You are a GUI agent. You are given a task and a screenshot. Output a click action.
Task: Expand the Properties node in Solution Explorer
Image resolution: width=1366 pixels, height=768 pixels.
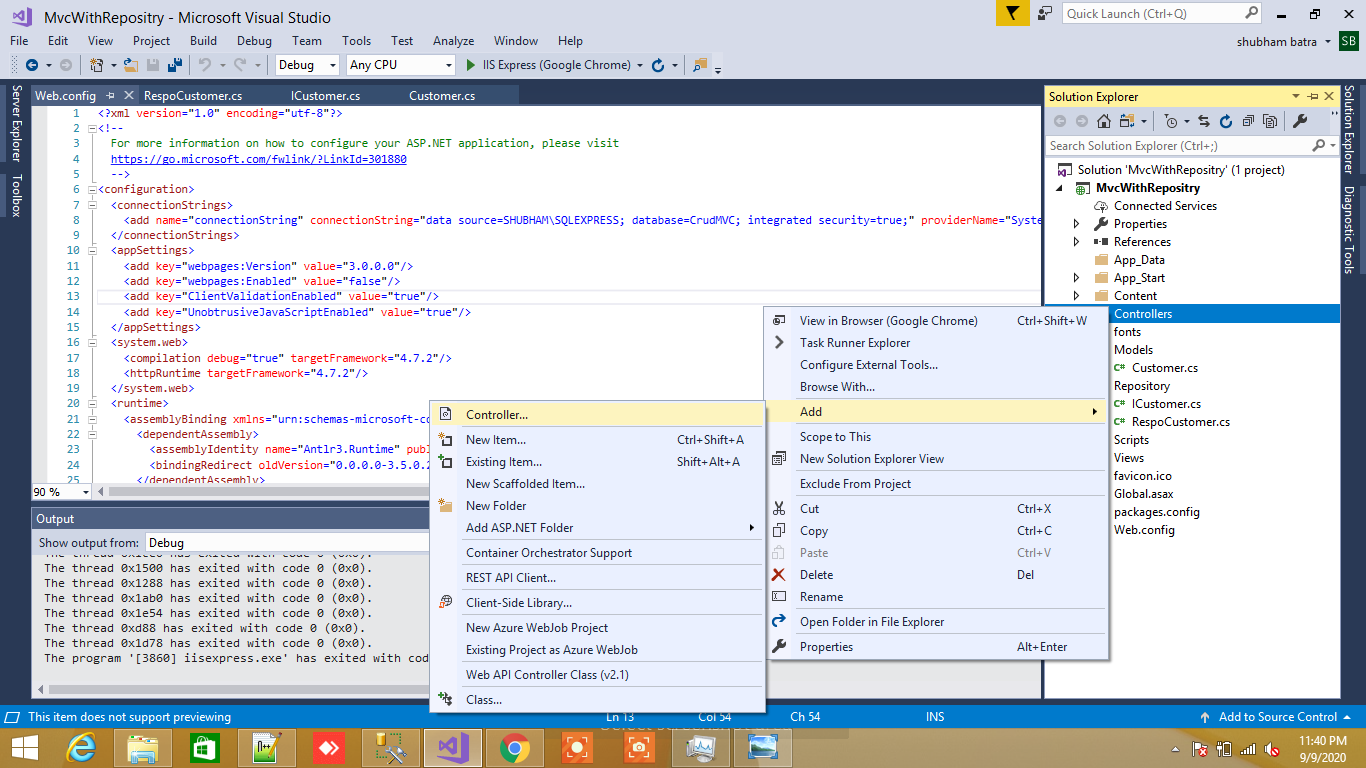click(1077, 224)
